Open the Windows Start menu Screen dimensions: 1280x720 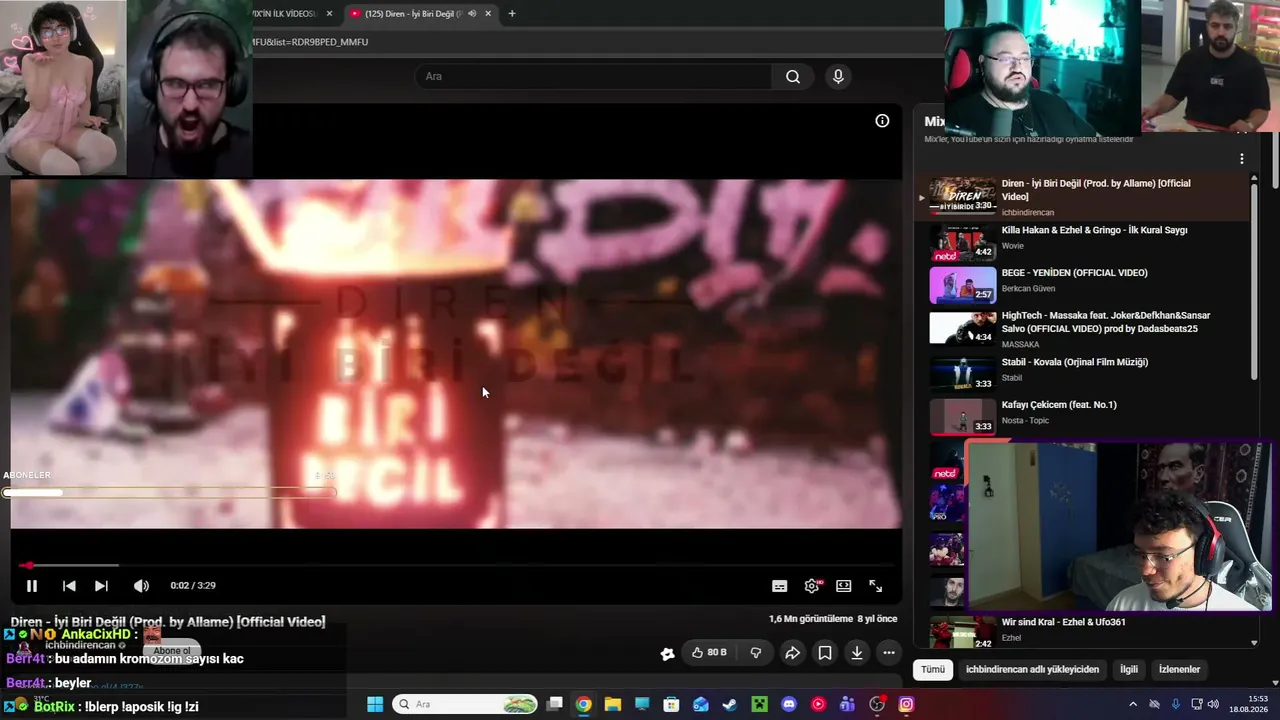pyautogui.click(x=375, y=704)
